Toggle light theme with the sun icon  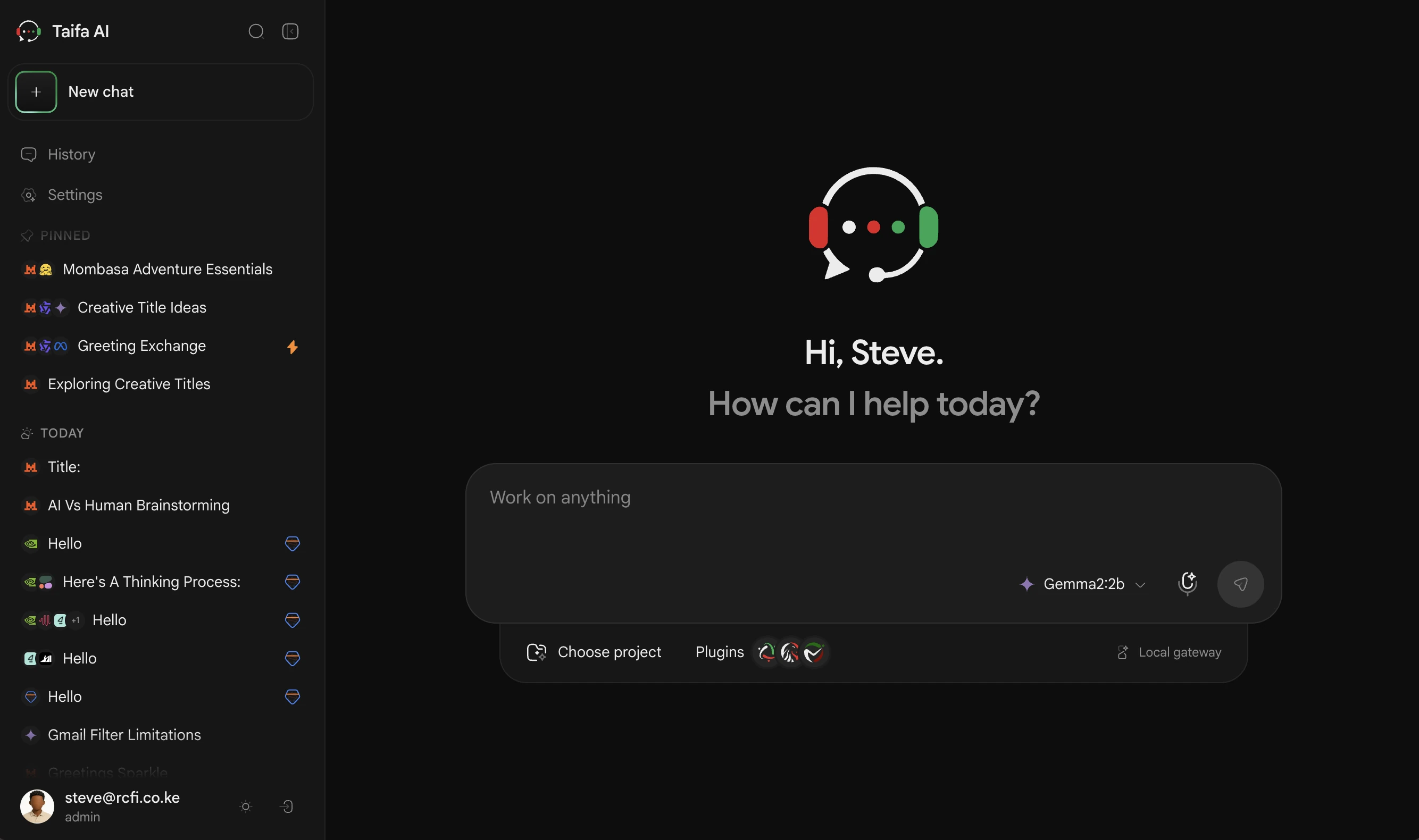pyautogui.click(x=246, y=806)
